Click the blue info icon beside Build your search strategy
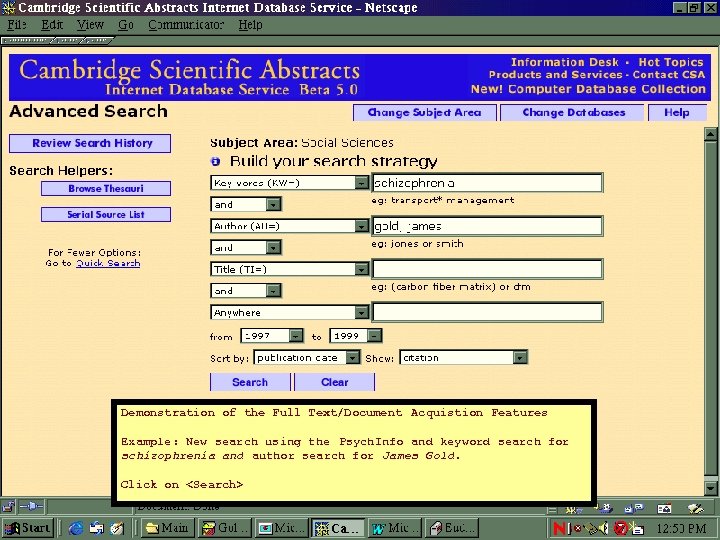The height and width of the screenshot is (540, 720). click(215, 161)
